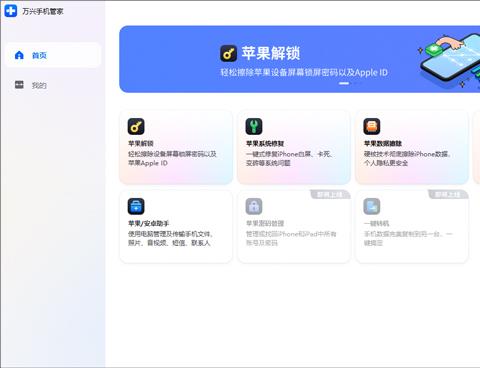Click the yellow key icon in the banner

pyautogui.click(x=228, y=53)
